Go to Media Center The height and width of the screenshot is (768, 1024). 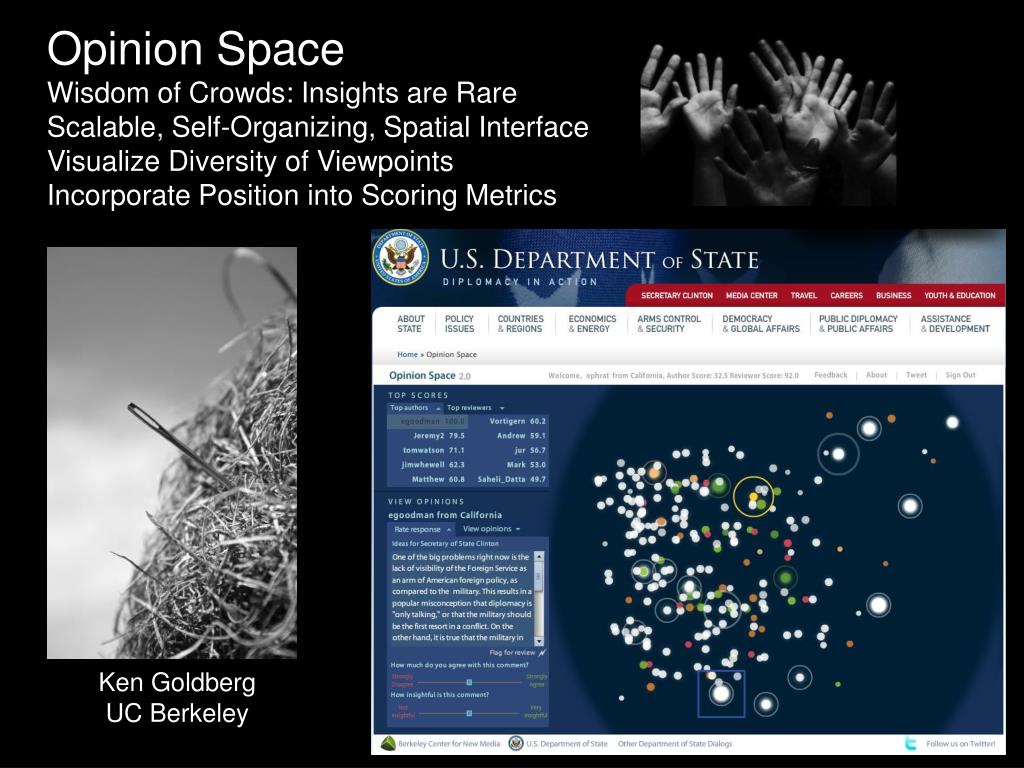pyautogui.click(x=752, y=296)
